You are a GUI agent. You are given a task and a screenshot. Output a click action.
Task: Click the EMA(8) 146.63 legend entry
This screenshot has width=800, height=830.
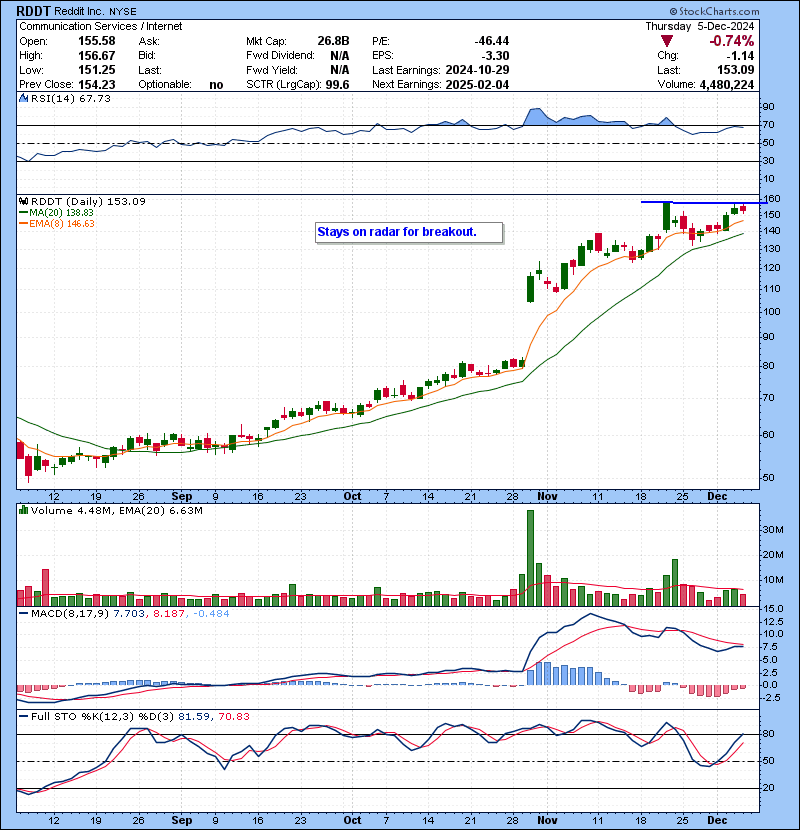(x=57, y=223)
